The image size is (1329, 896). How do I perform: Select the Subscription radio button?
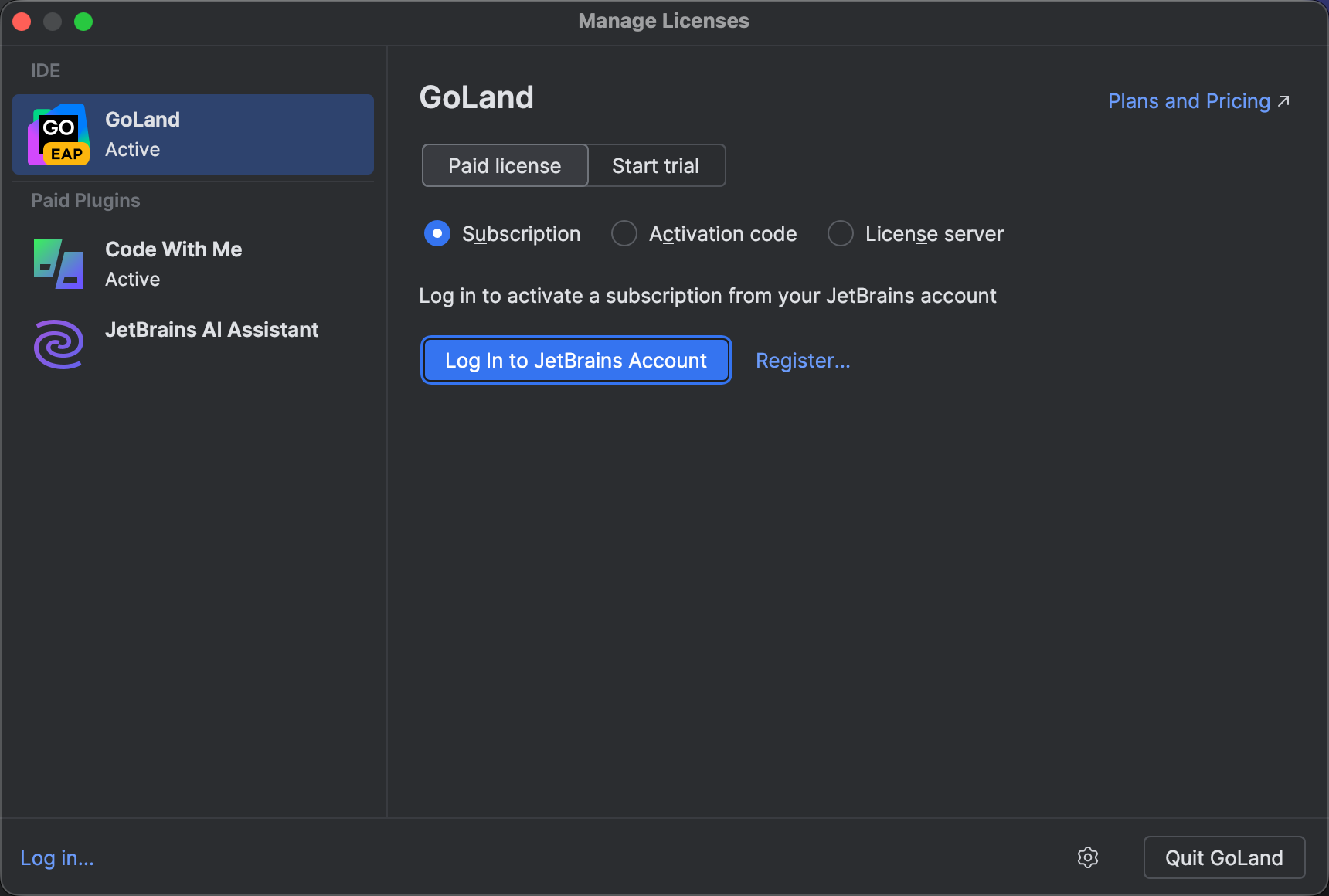pos(437,233)
